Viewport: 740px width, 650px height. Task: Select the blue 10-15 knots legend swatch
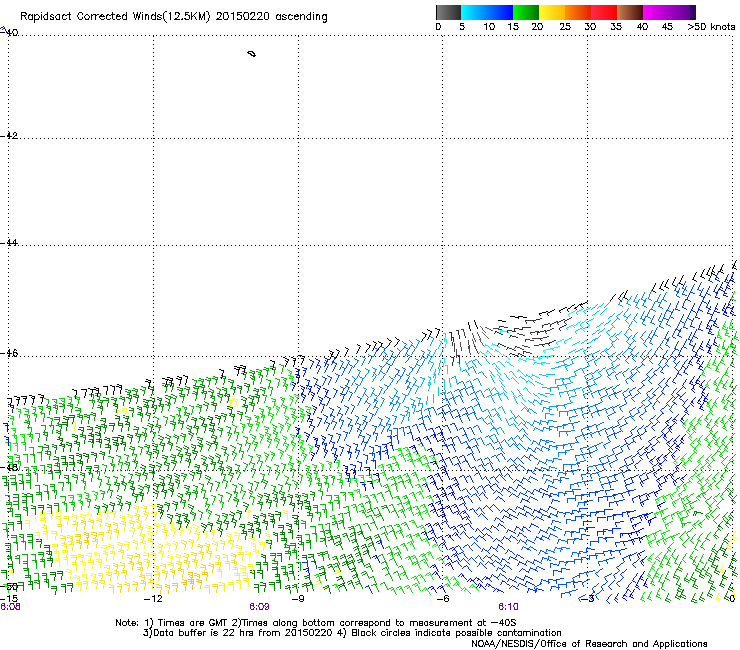click(500, 12)
